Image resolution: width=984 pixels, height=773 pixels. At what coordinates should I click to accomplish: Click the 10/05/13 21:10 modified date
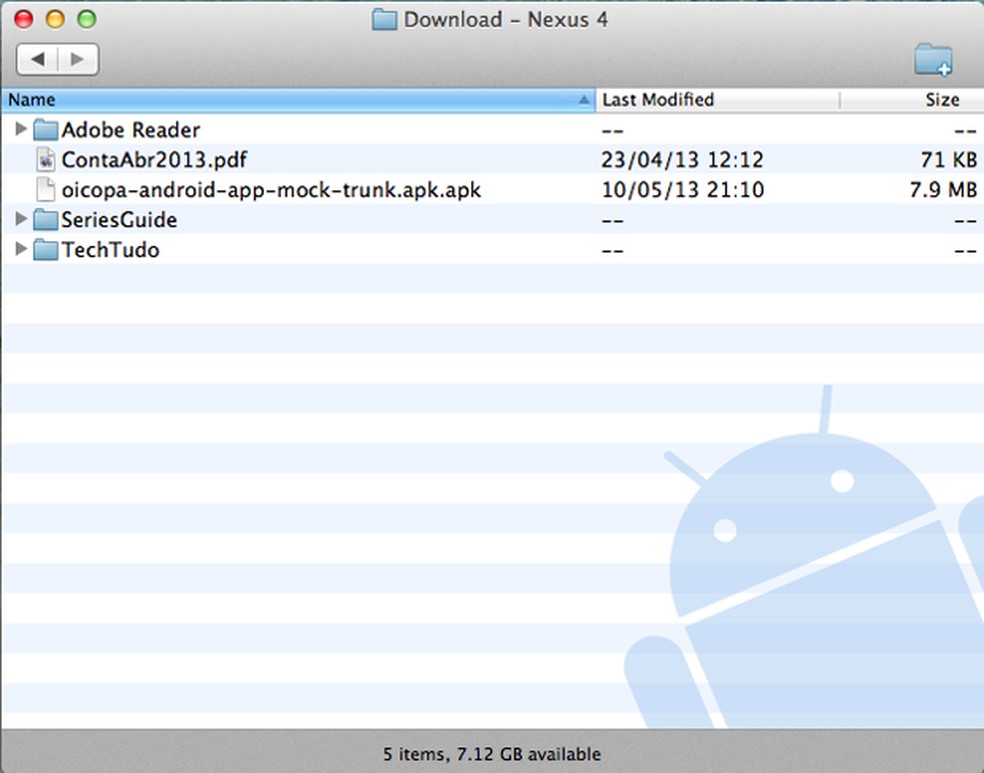683,190
